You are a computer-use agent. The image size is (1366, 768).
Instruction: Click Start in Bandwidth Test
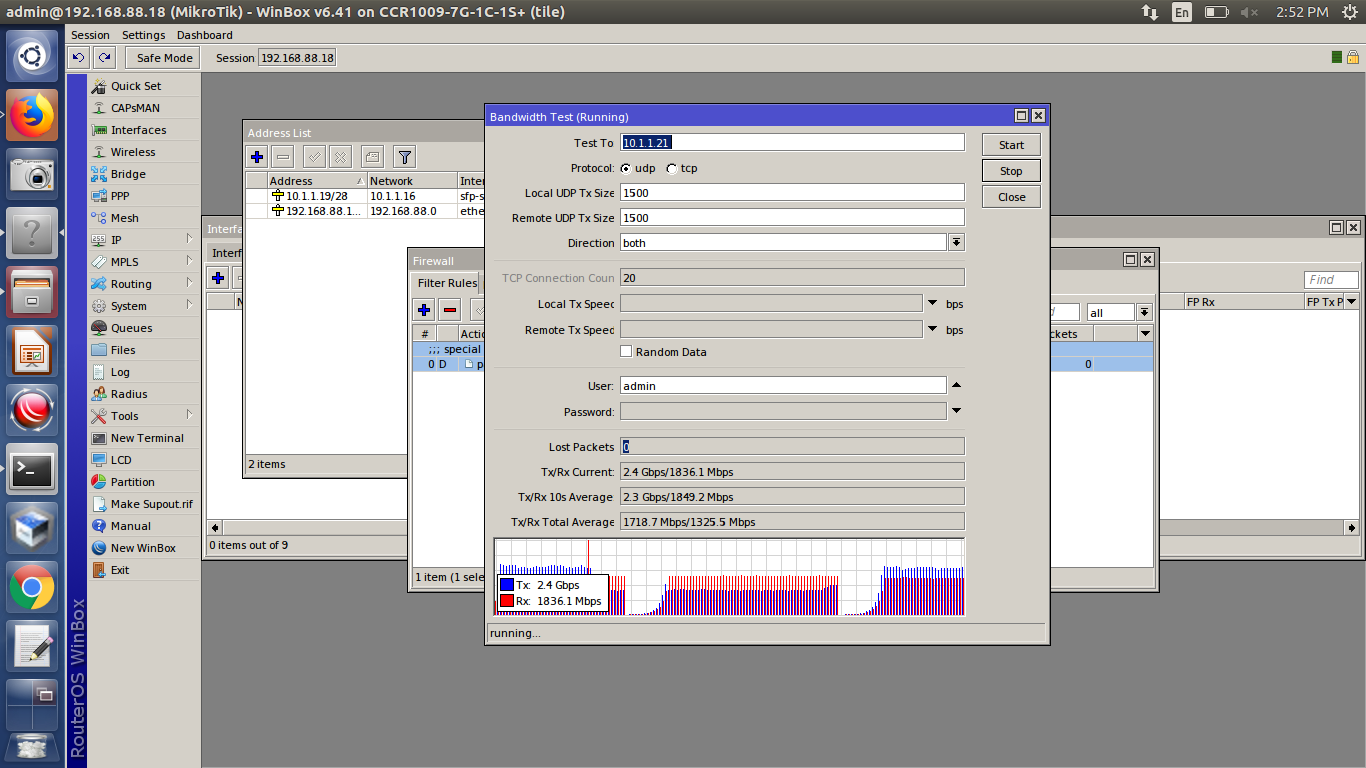1011,145
